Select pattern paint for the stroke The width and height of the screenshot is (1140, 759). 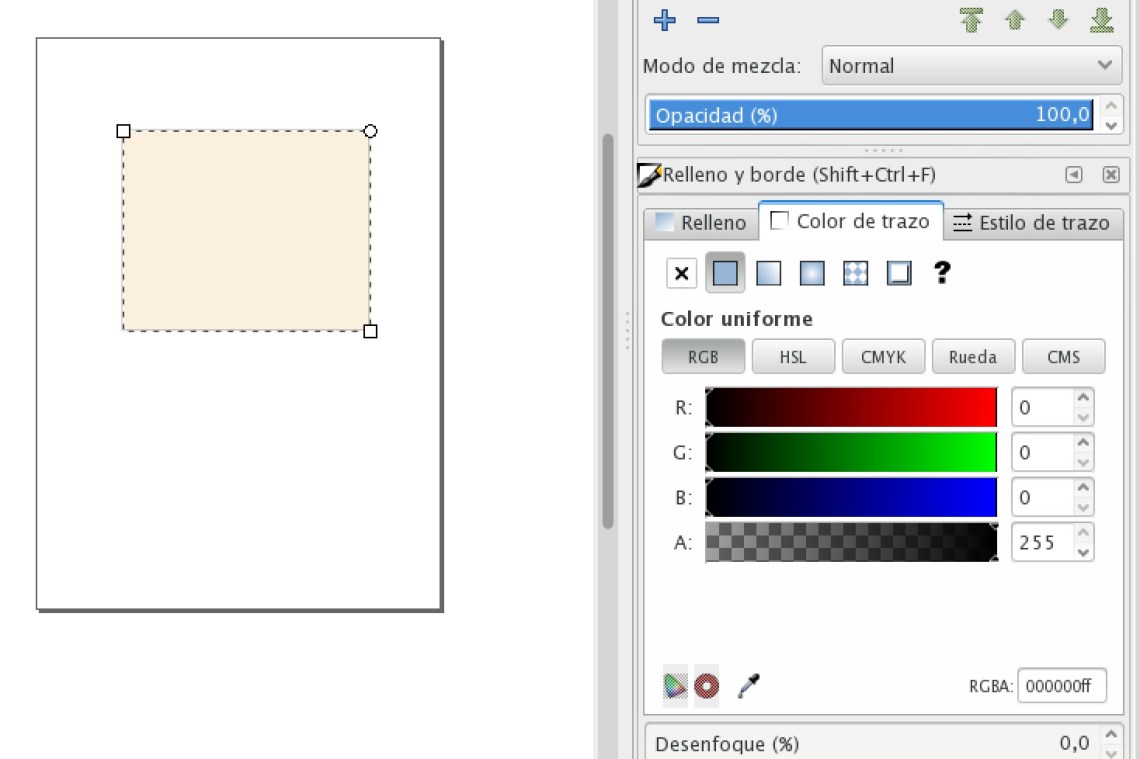(x=854, y=272)
